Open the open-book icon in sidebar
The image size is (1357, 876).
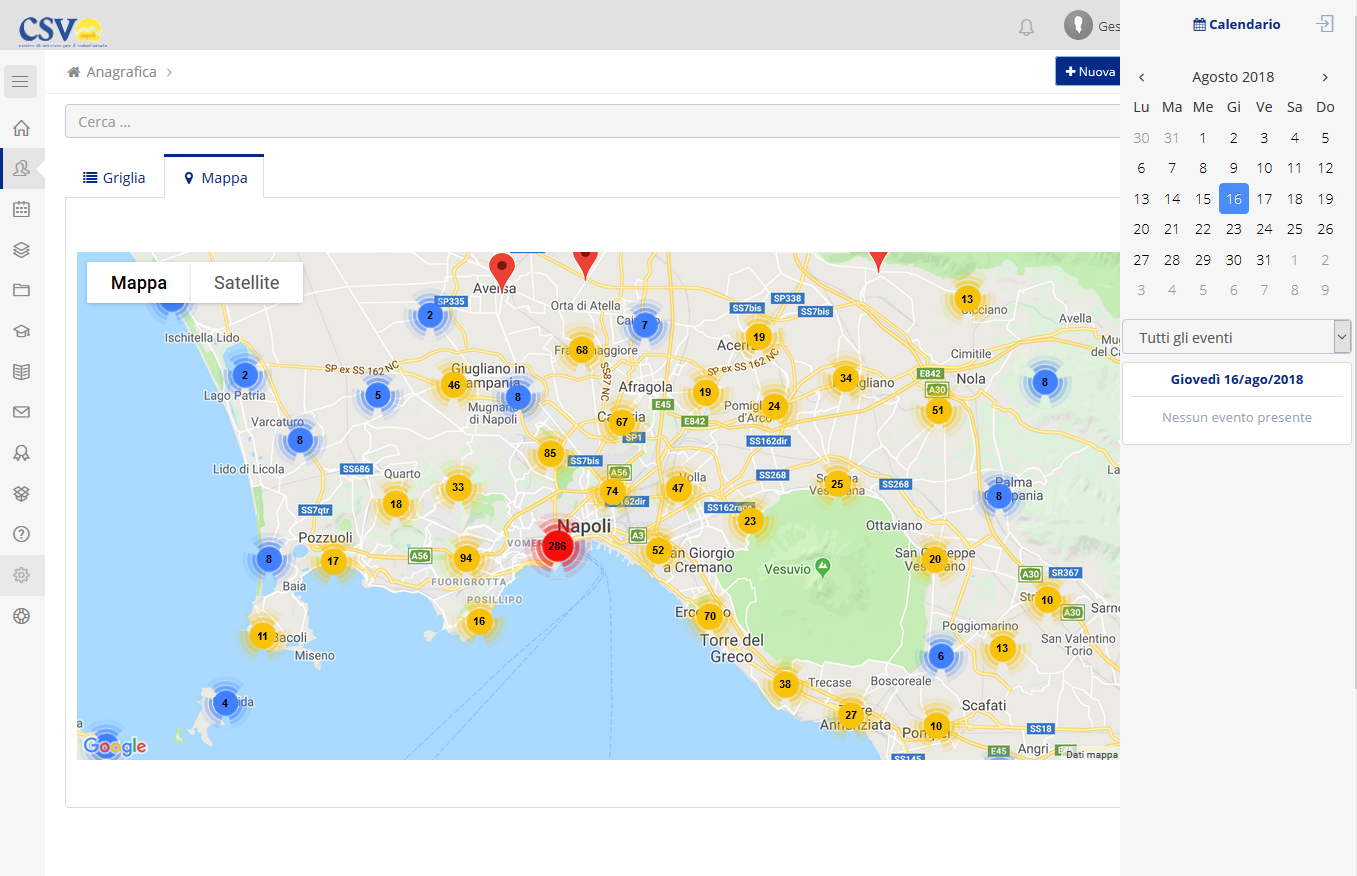click(x=21, y=371)
